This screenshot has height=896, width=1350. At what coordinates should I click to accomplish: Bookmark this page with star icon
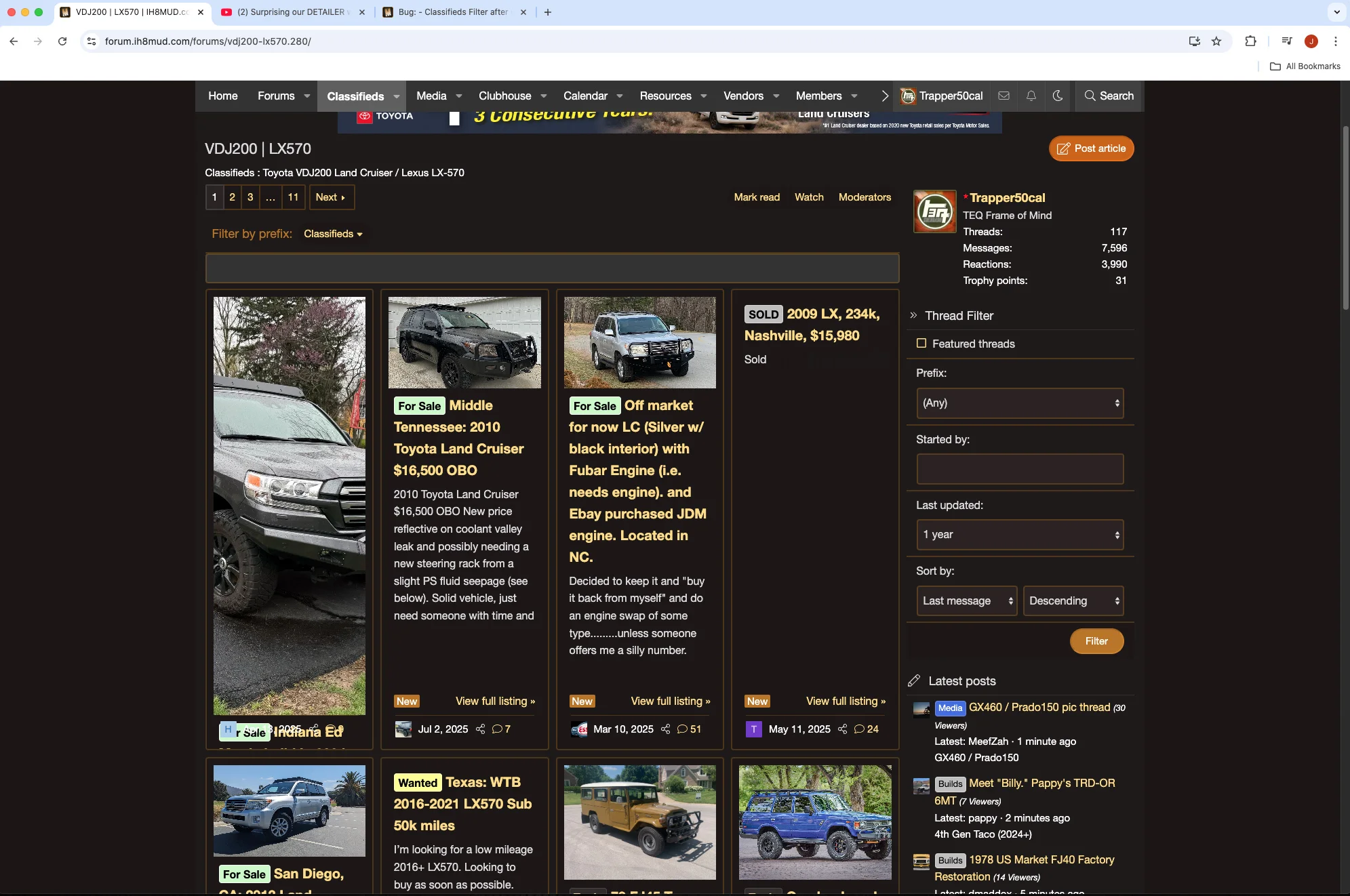[1216, 41]
